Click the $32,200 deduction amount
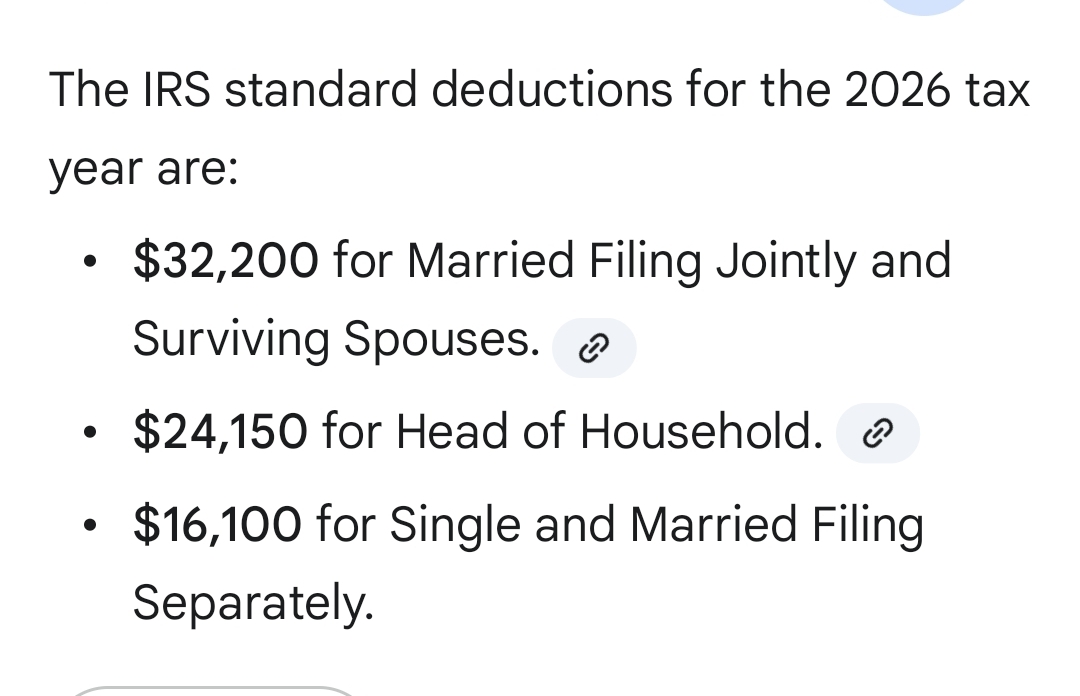Screen dimensions: 1080x696 pyautogui.click(x=226, y=261)
